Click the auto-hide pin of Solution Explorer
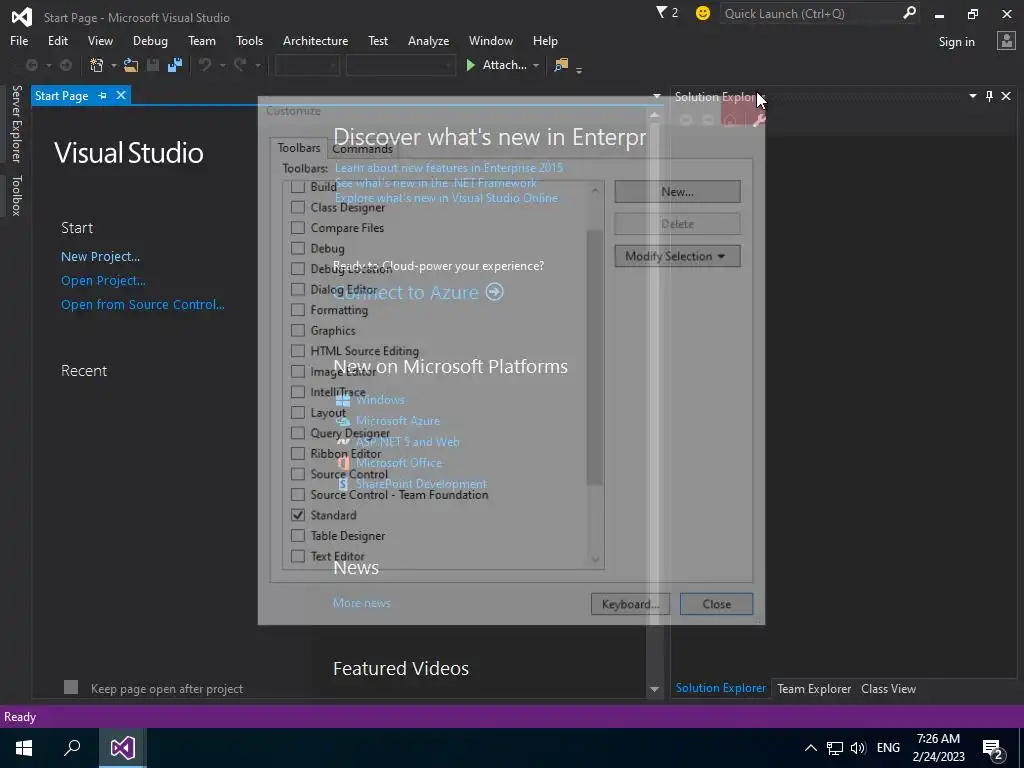 point(989,96)
